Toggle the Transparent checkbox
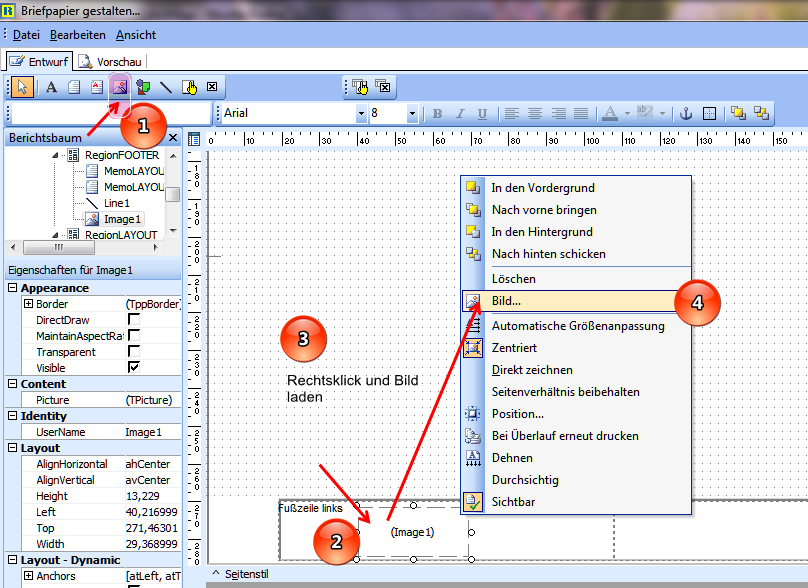This screenshot has width=808, height=588. coord(134,351)
